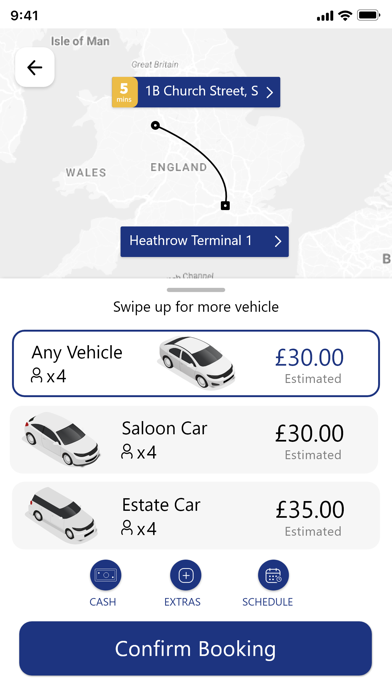392x696 pixels.
Task: Click the CASH label
Action: (103, 602)
